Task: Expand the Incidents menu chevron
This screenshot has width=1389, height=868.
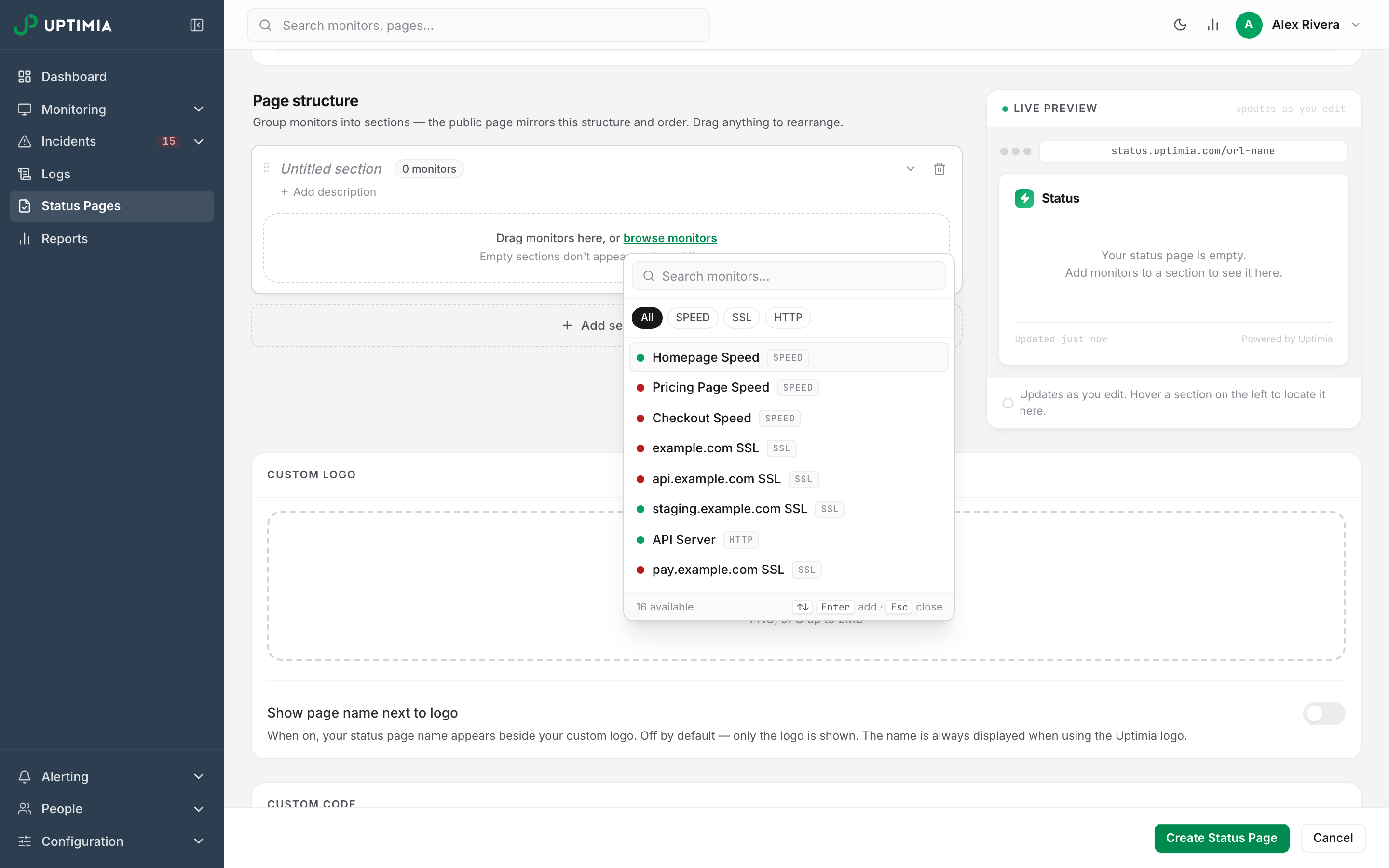Action: (x=199, y=141)
